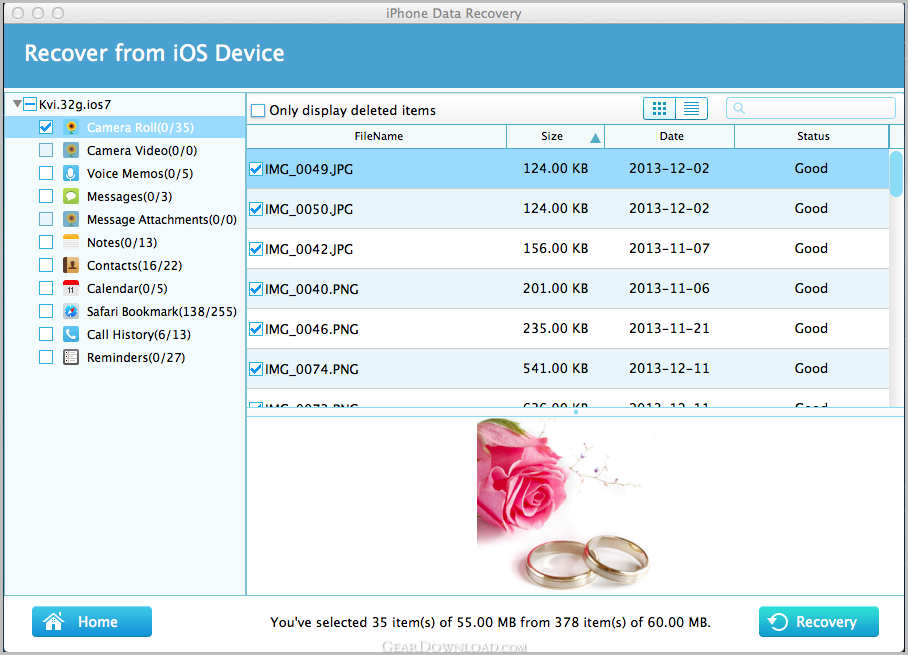Sort the list by Date column
This screenshot has width=908, height=655.
pos(670,137)
